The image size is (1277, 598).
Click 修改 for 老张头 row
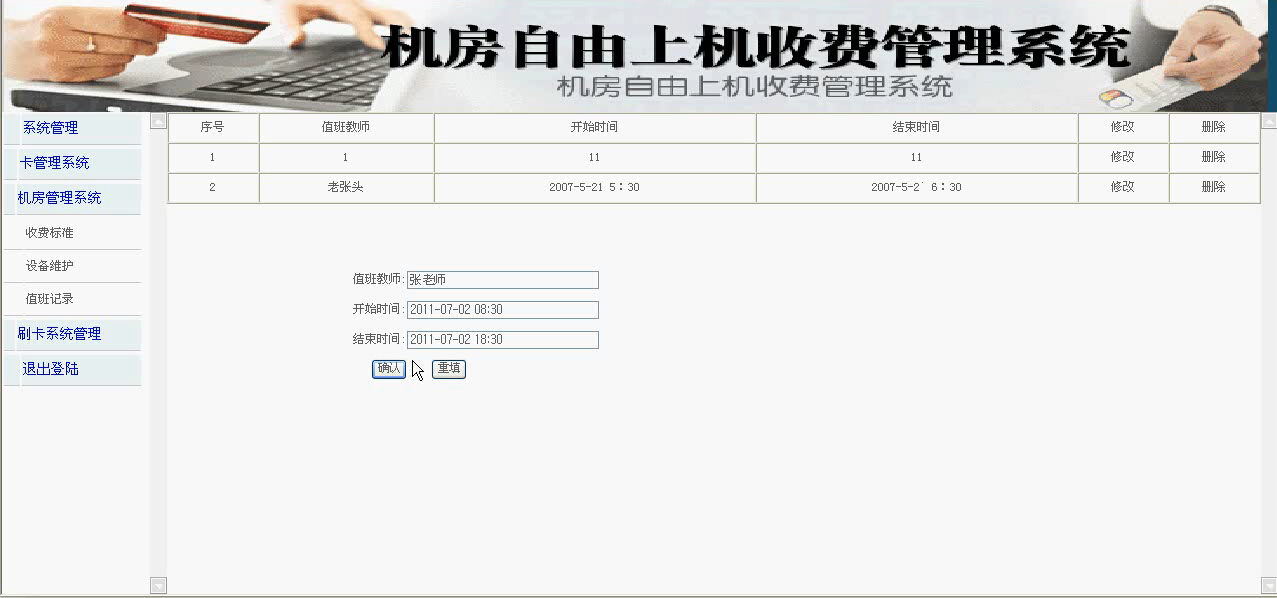point(1122,187)
